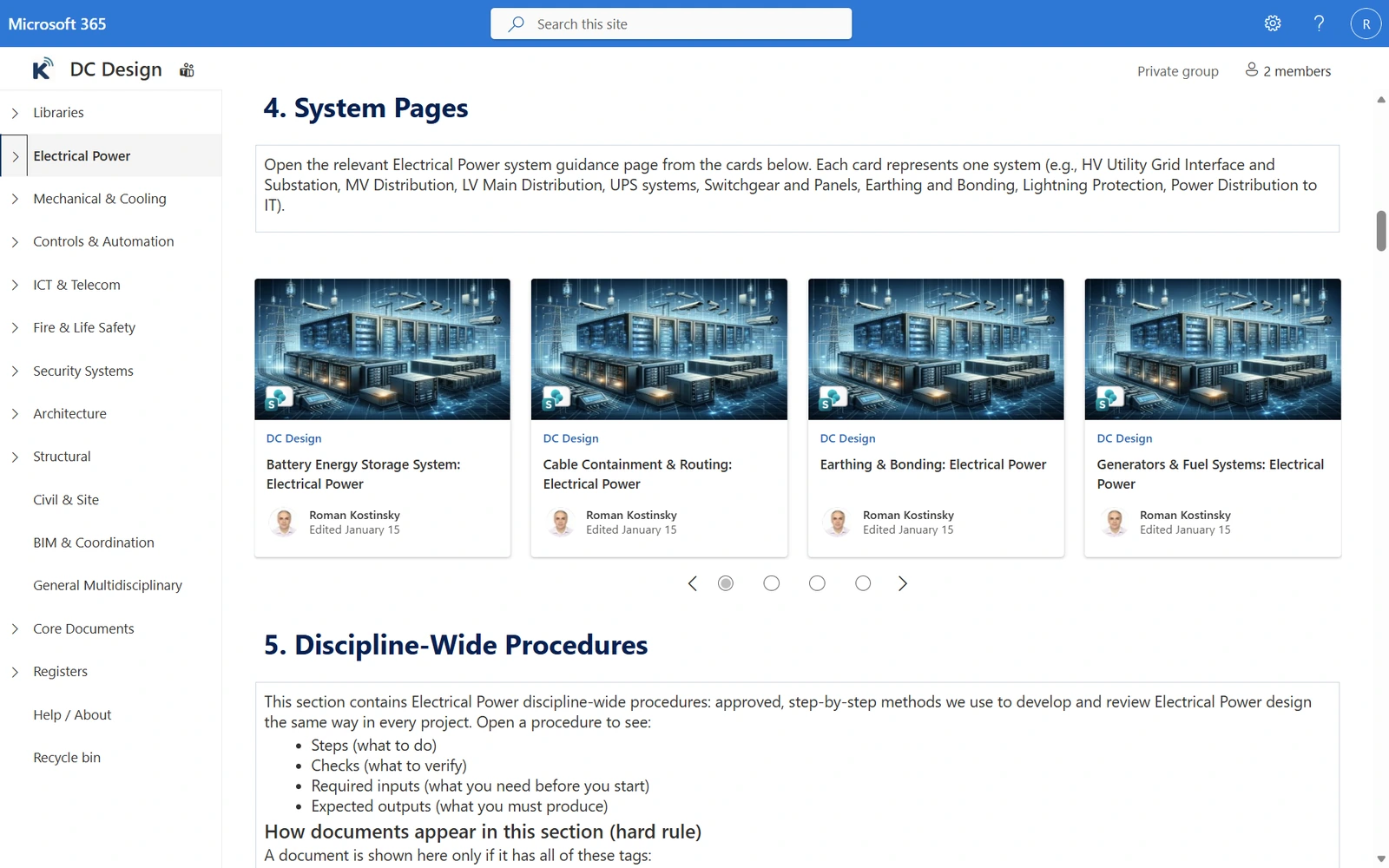The width and height of the screenshot is (1389, 868).
Task: Click the account avatar in the top-right corner
Action: (x=1366, y=23)
